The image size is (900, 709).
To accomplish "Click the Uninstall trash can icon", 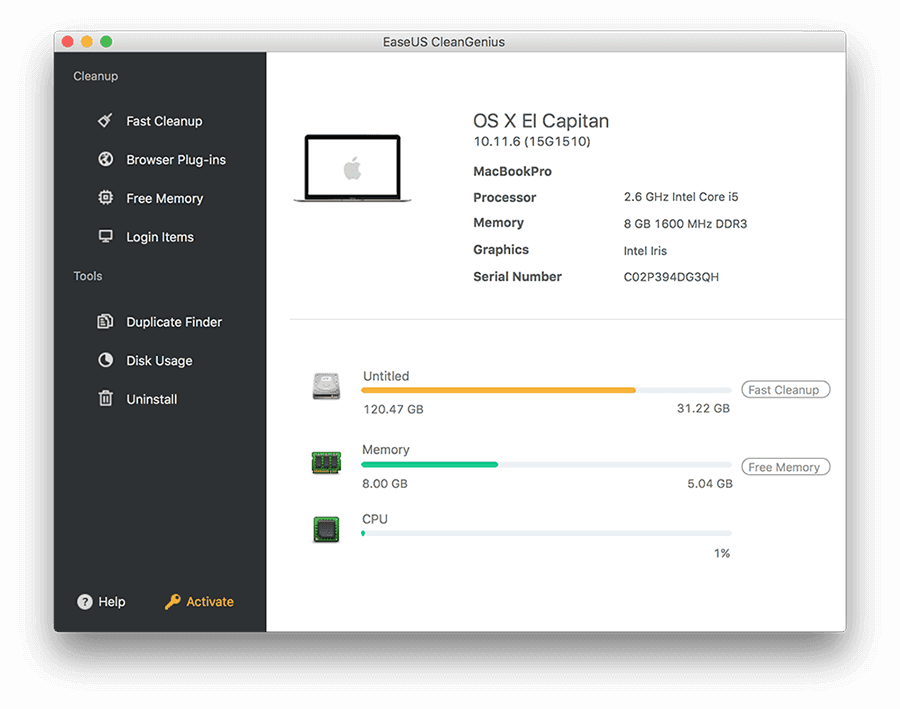I will (106, 398).
